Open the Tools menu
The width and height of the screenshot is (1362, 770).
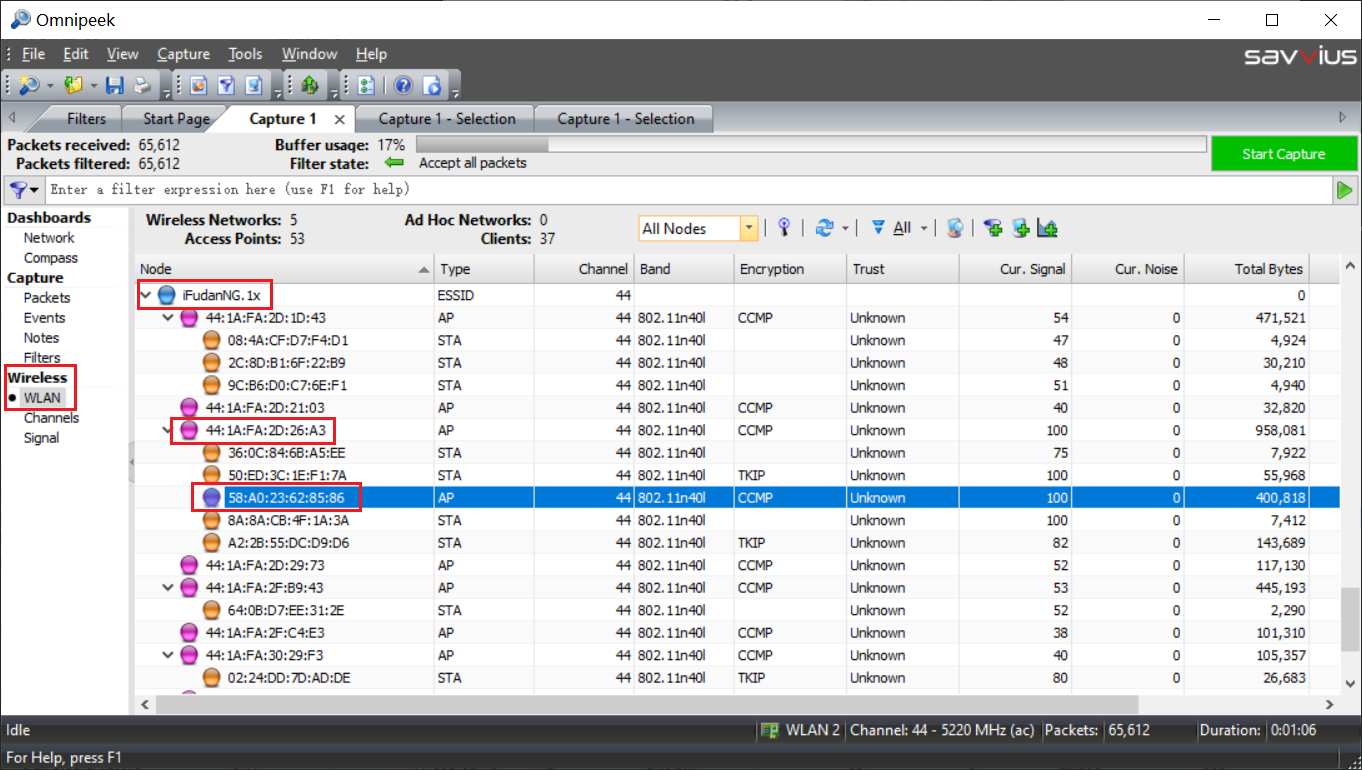(245, 54)
